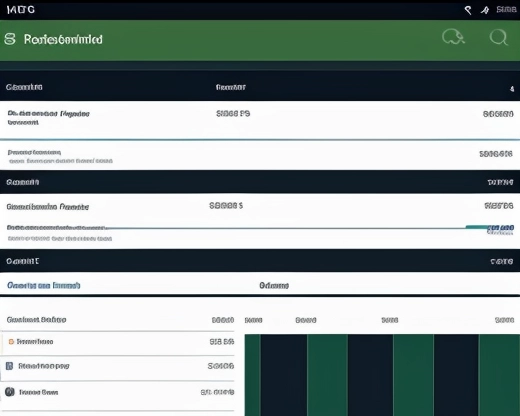Image resolution: width=520 pixels, height=416 pixels.
Task: Expand the first dark section header bar
Action: click(x=260, y=87)
